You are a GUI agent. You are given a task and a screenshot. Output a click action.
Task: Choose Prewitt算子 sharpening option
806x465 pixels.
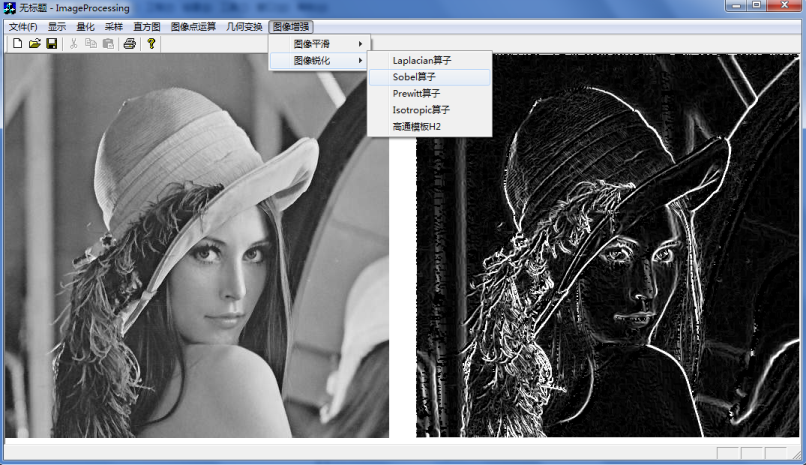click(430, 94)
